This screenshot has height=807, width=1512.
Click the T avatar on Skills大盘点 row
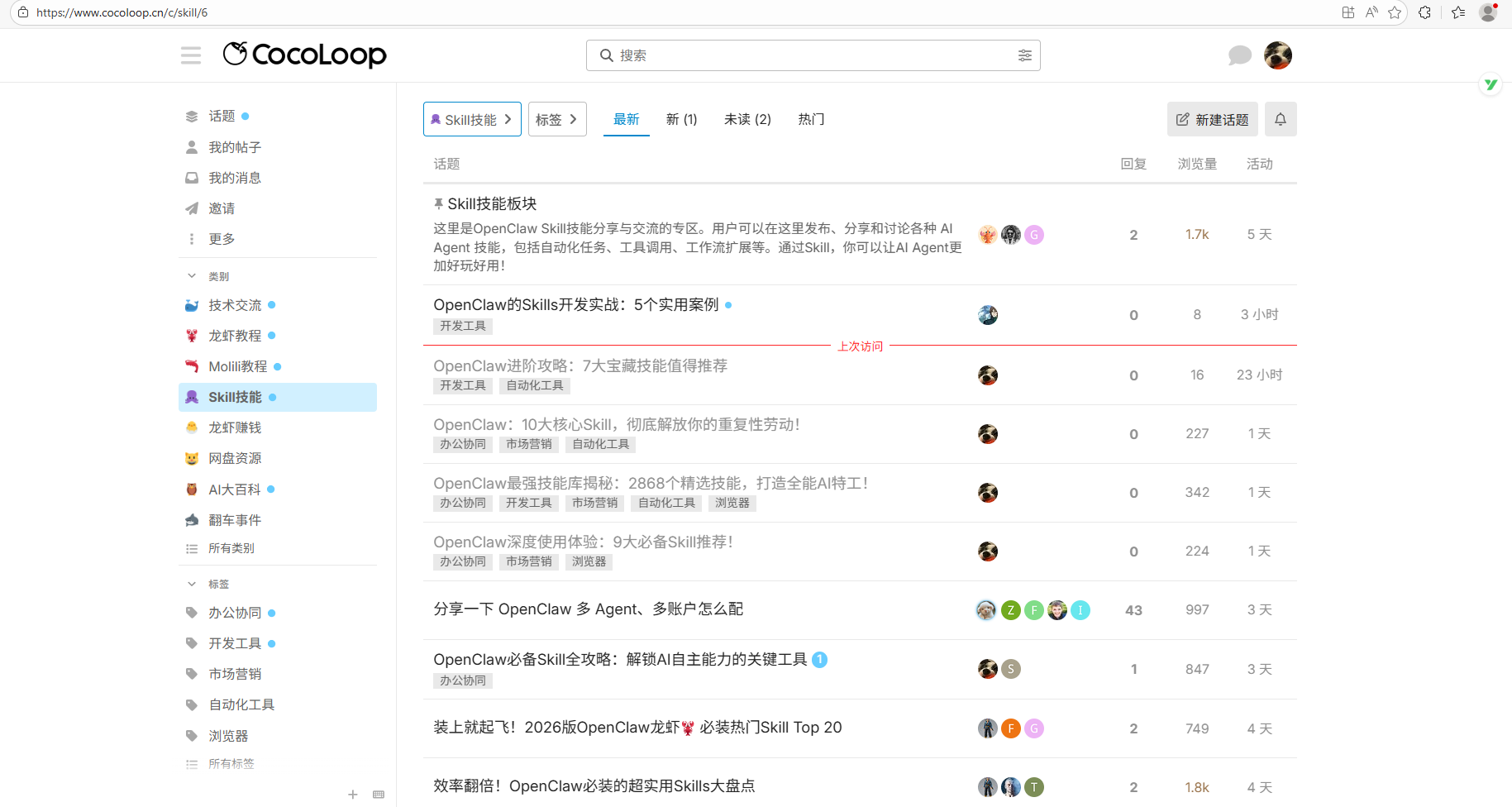[1034, 787]
